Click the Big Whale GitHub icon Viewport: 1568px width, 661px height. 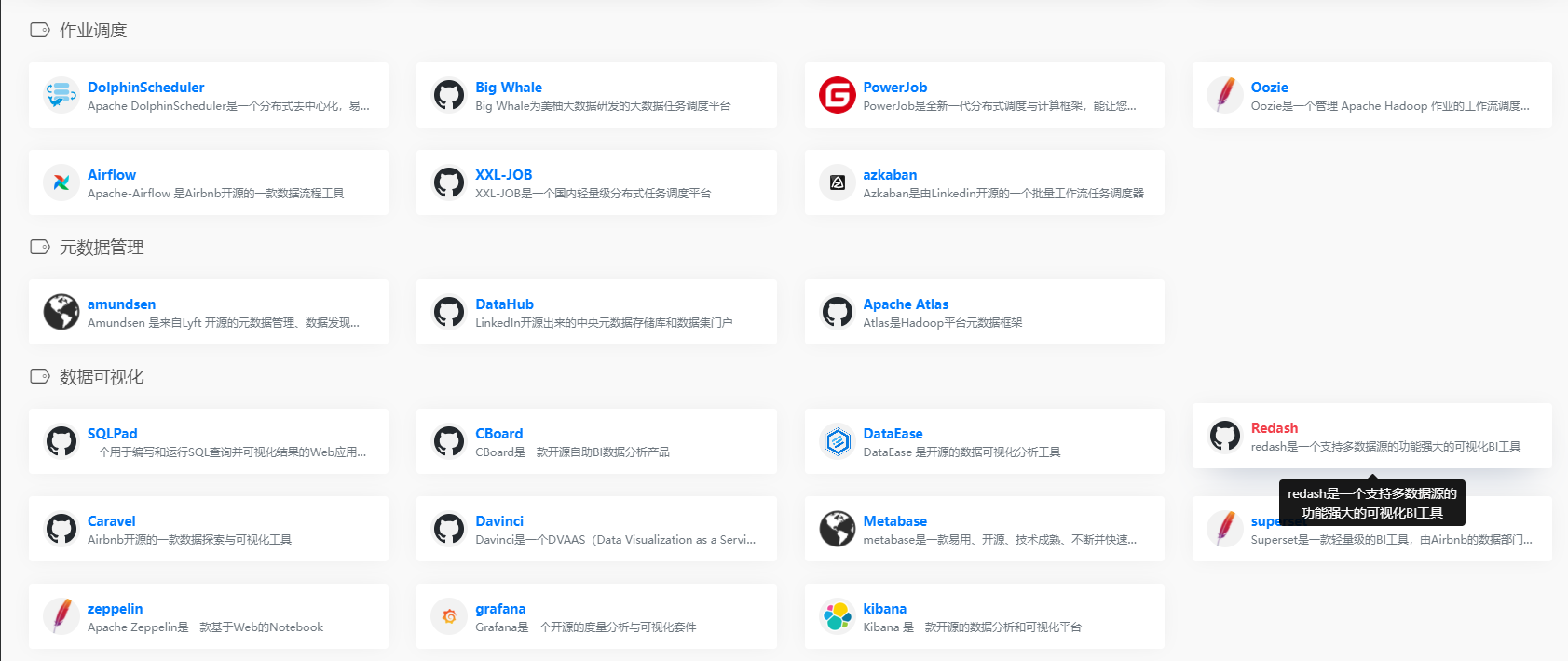(449, 95)
